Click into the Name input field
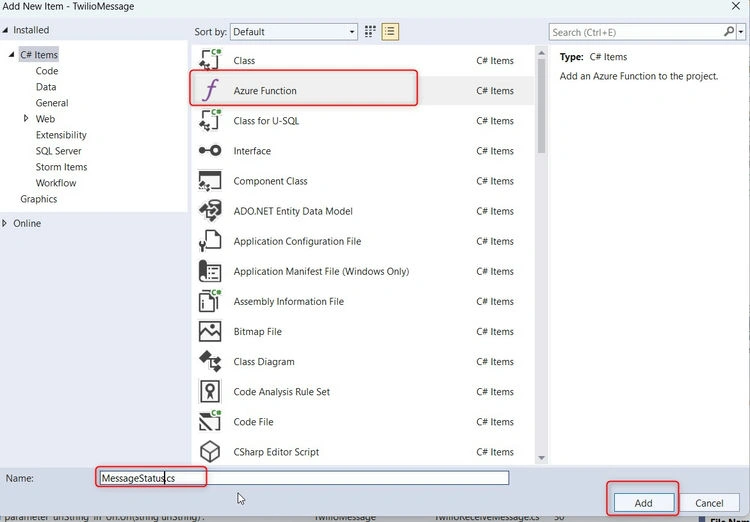The width and height of the screenshot is (750, 522). pos(304,478)
